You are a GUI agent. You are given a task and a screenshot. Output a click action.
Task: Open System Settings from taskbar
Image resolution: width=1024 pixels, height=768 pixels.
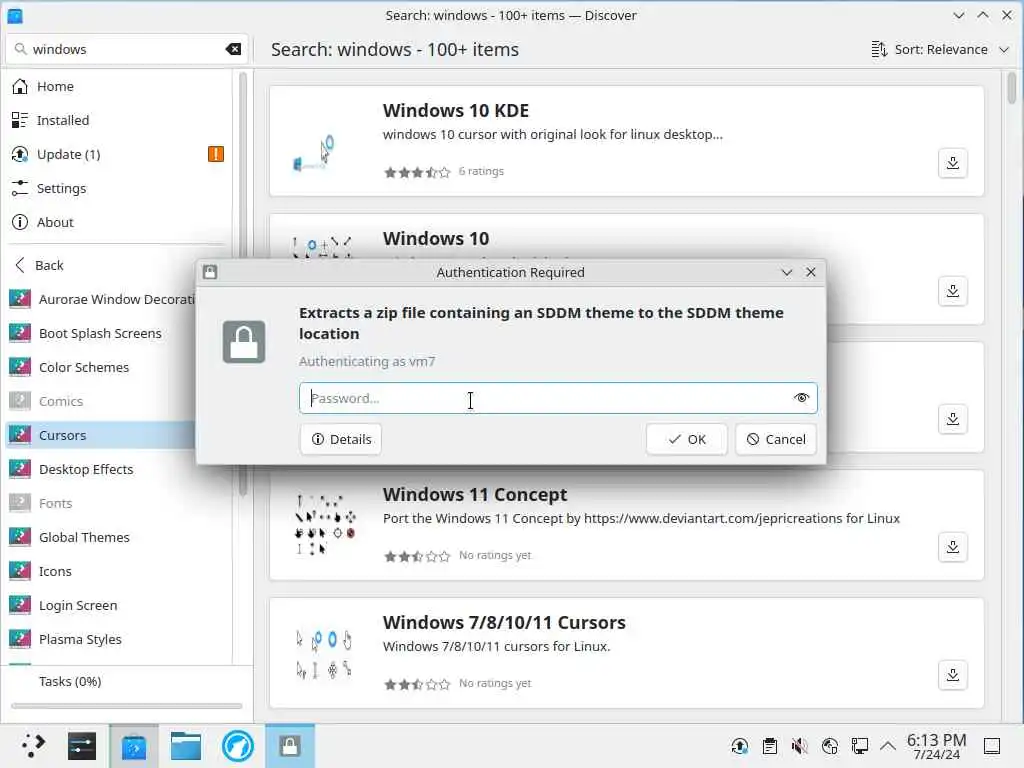[x=82, y=746]
